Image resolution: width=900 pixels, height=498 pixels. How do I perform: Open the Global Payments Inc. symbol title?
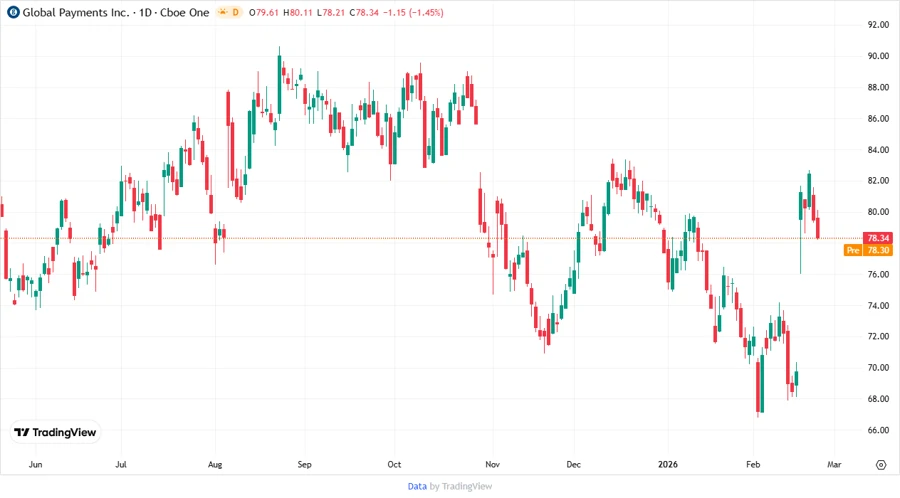point(116,13)
